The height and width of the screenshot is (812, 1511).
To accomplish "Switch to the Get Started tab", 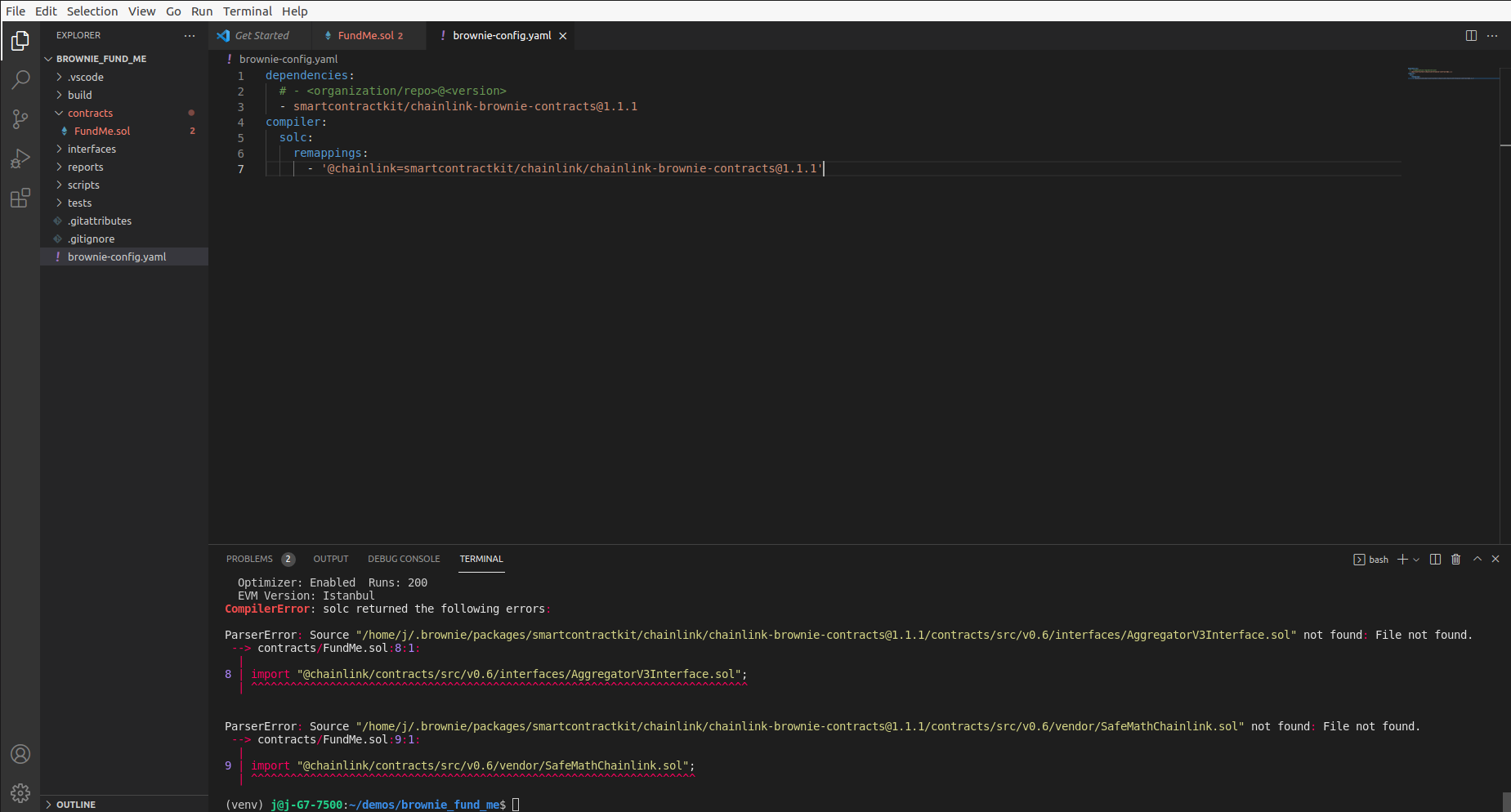I will tap(260, 36).
